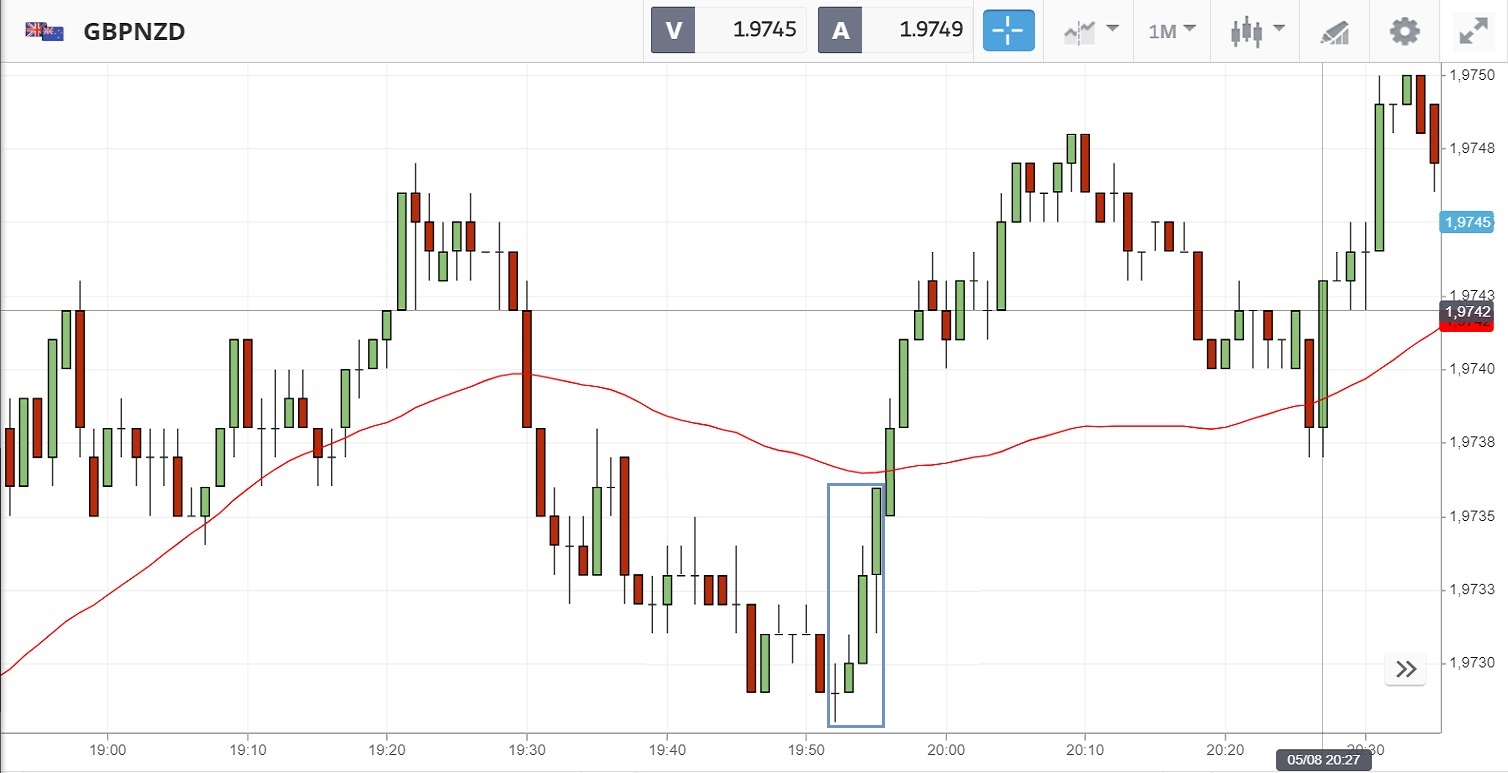Open the drawing tools pencil icon

coord(1334,31)
